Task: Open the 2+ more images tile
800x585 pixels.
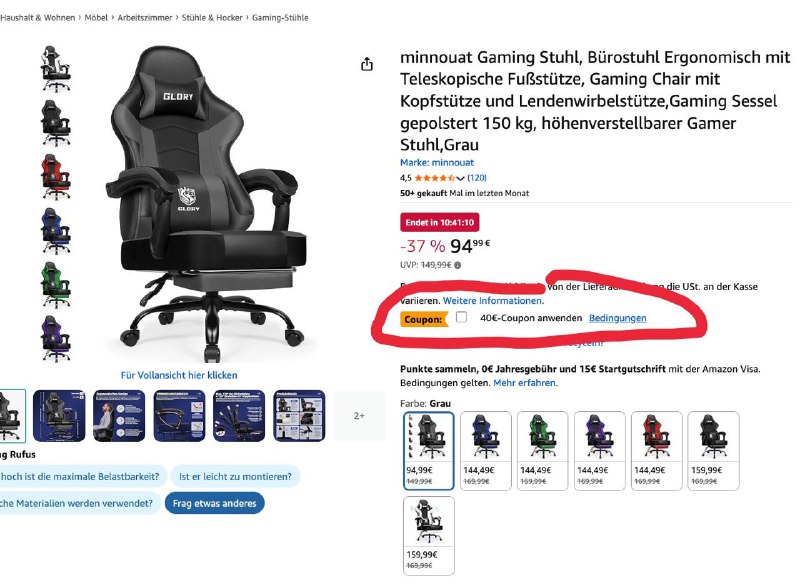Action: pyautogui.click(x=359, y=416)
